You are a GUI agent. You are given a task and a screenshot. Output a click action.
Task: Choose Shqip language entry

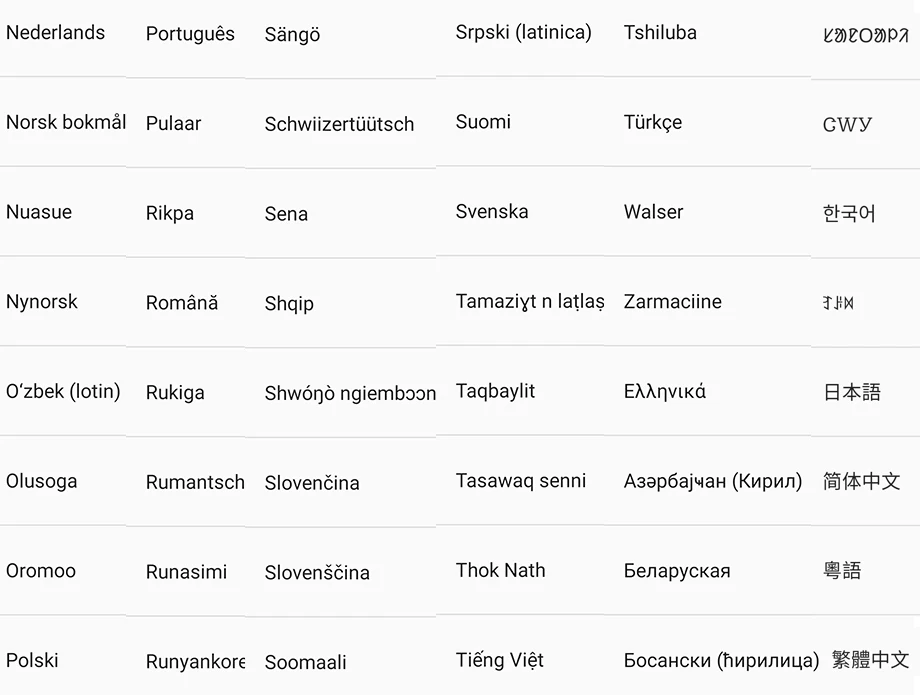click(289, 303)
